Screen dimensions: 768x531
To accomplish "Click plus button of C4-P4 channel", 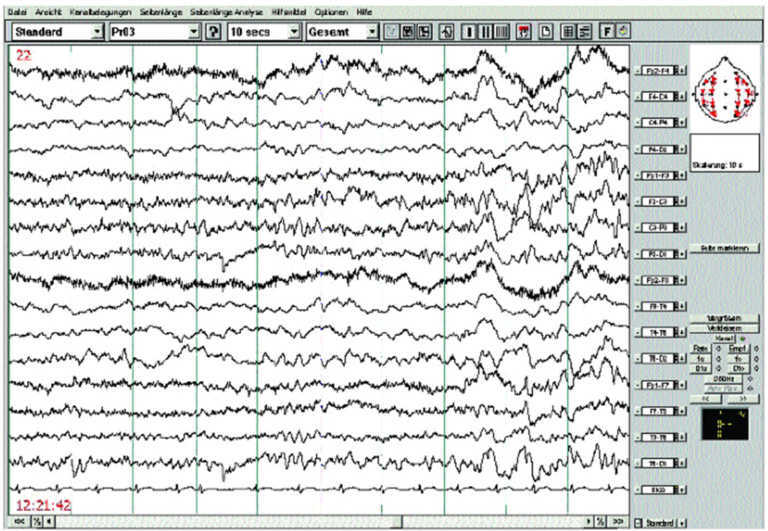I will [682, 123].
